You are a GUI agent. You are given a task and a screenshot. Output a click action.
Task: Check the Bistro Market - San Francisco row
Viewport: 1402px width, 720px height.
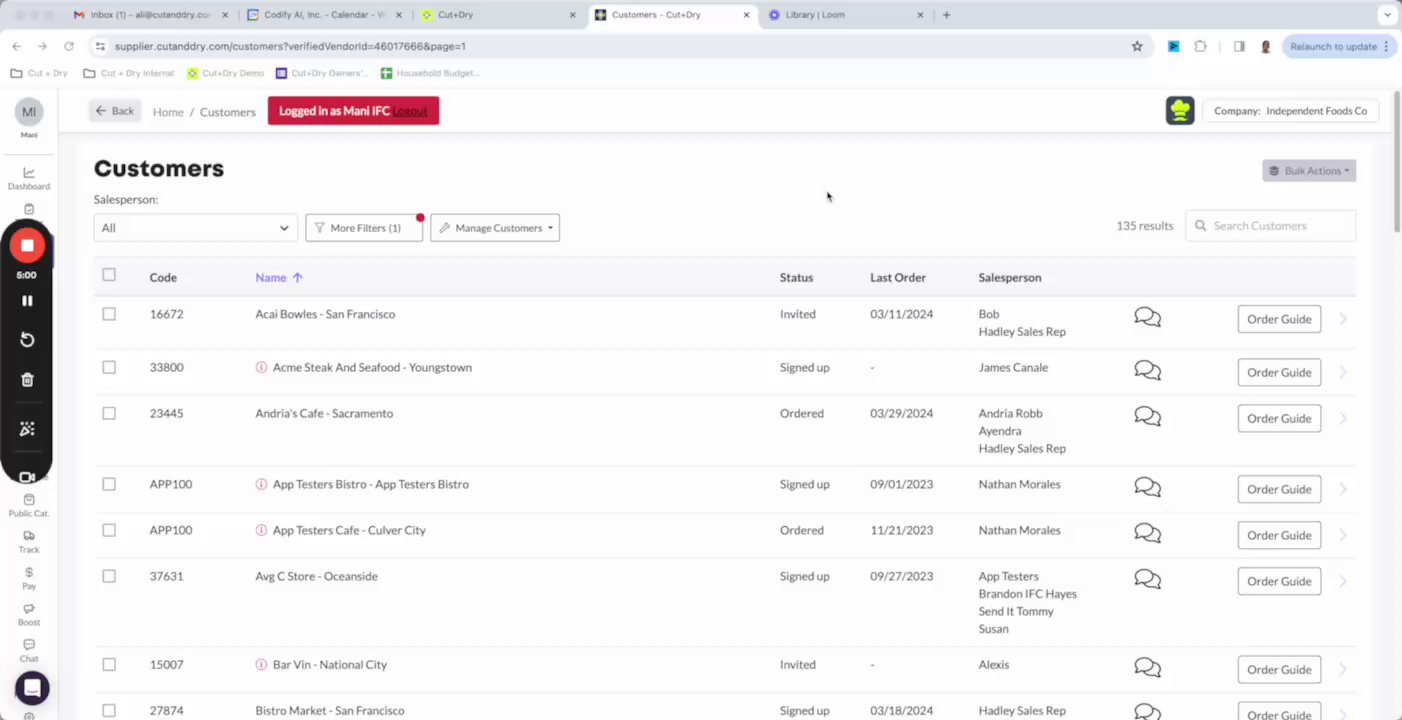point(109,710)
